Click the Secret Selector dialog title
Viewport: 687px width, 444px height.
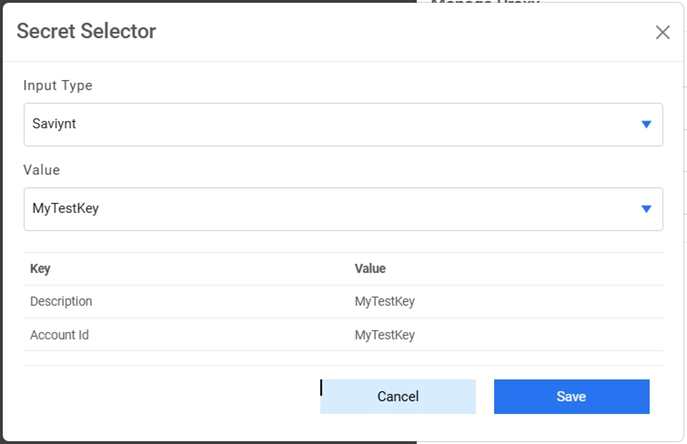click(86, 31)
